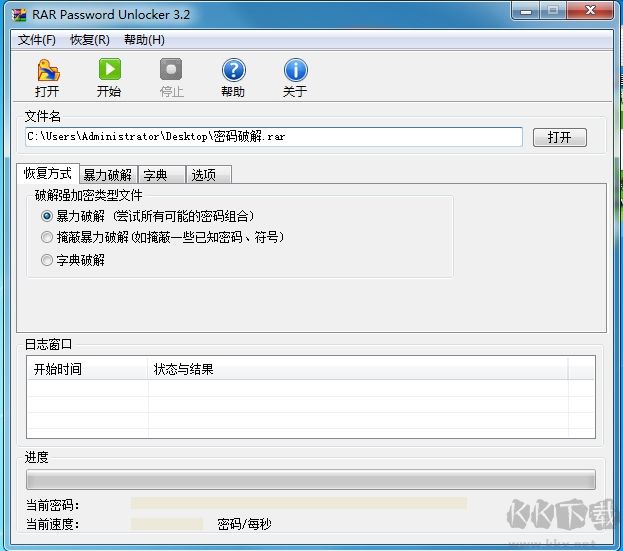Click the RAR Password Unlocker title bar icon
623x551 pixels.
[x=19, y=15]
